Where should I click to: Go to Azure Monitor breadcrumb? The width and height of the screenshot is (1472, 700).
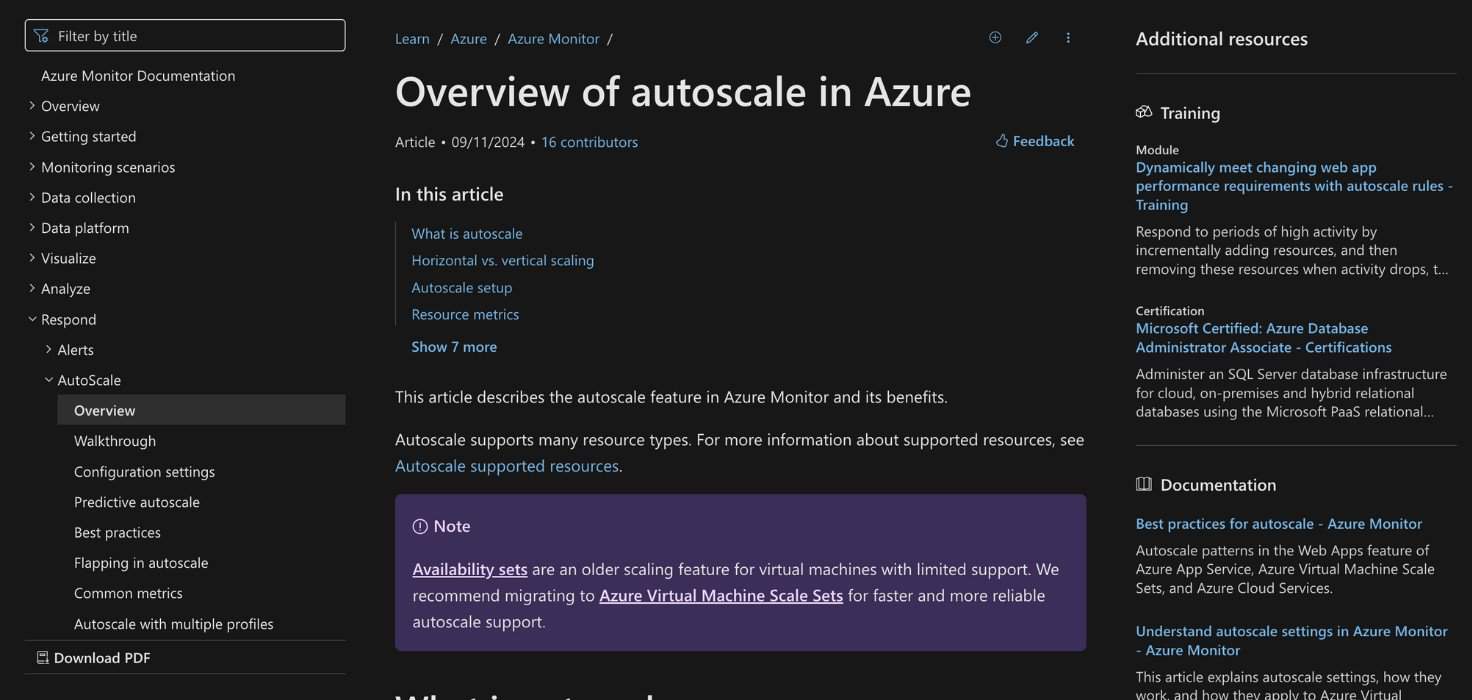click(553, 39)
